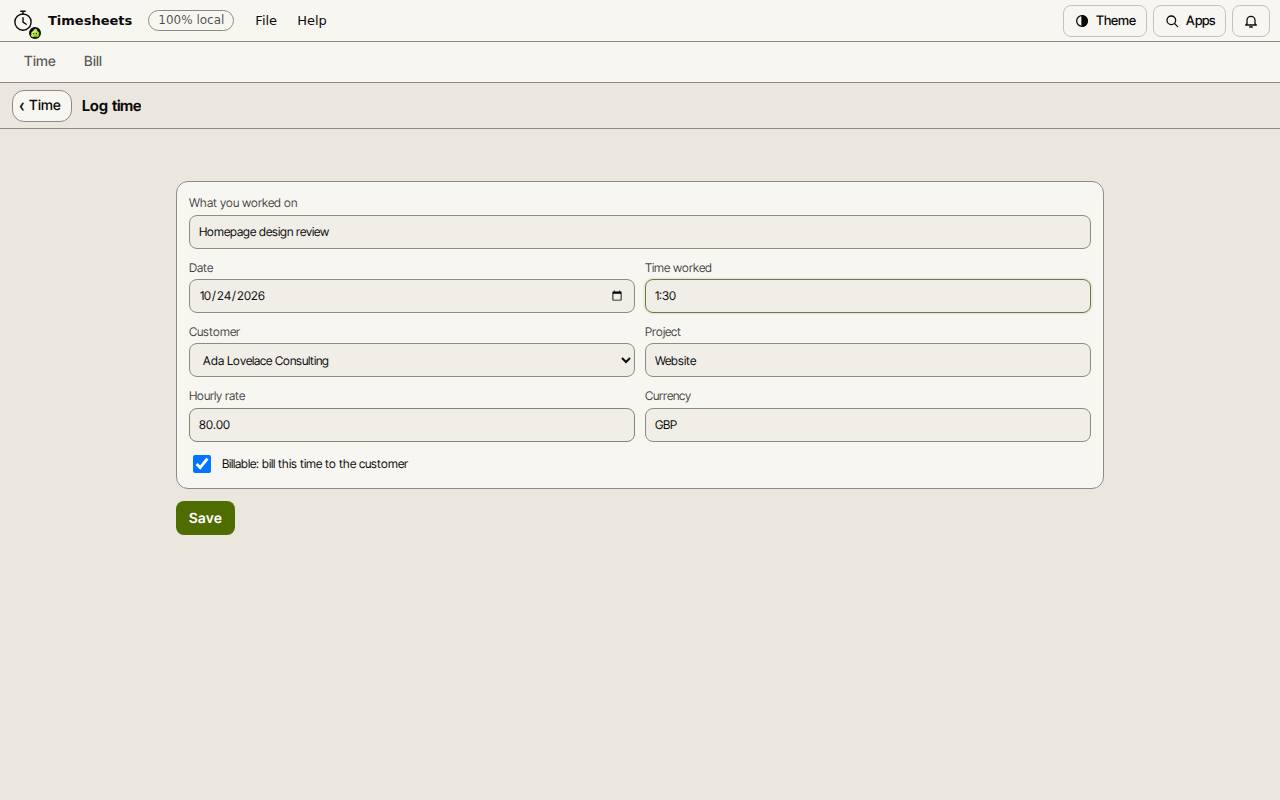Open the File menu
The height and width of the screenshot is (800, 1280).
[x=266, y=21]
